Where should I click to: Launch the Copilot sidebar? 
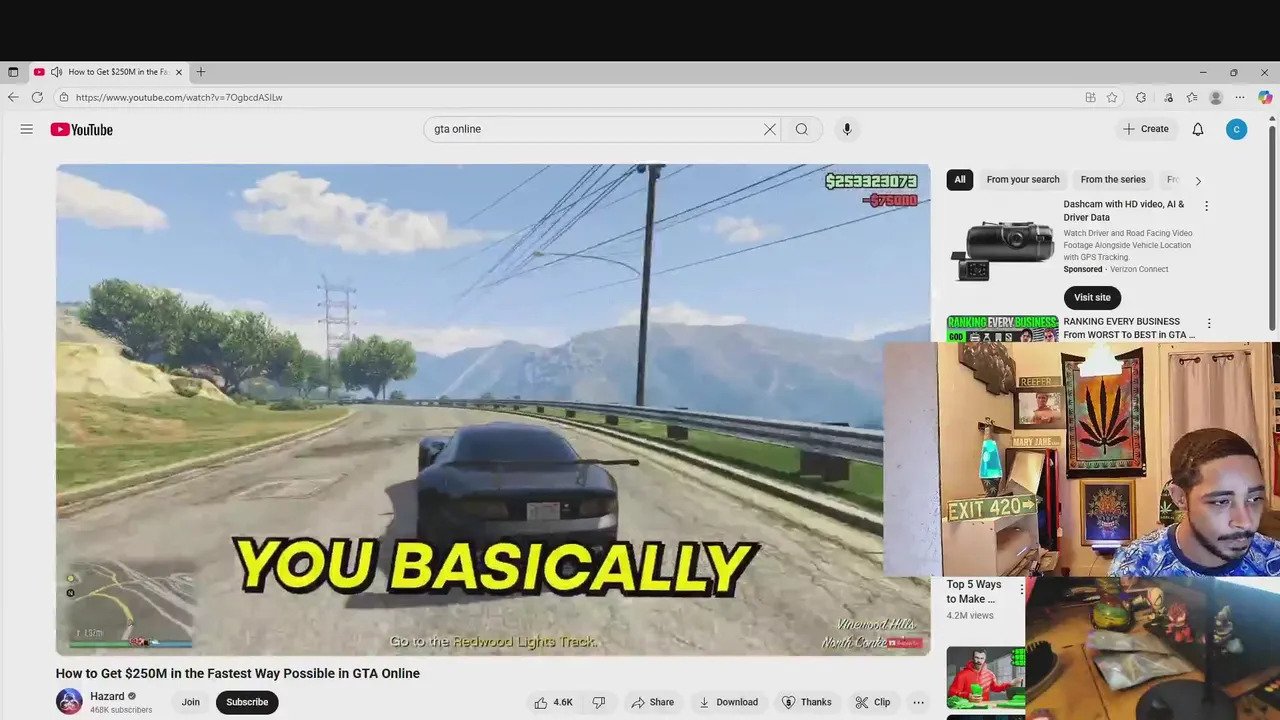click(1265, 97)
